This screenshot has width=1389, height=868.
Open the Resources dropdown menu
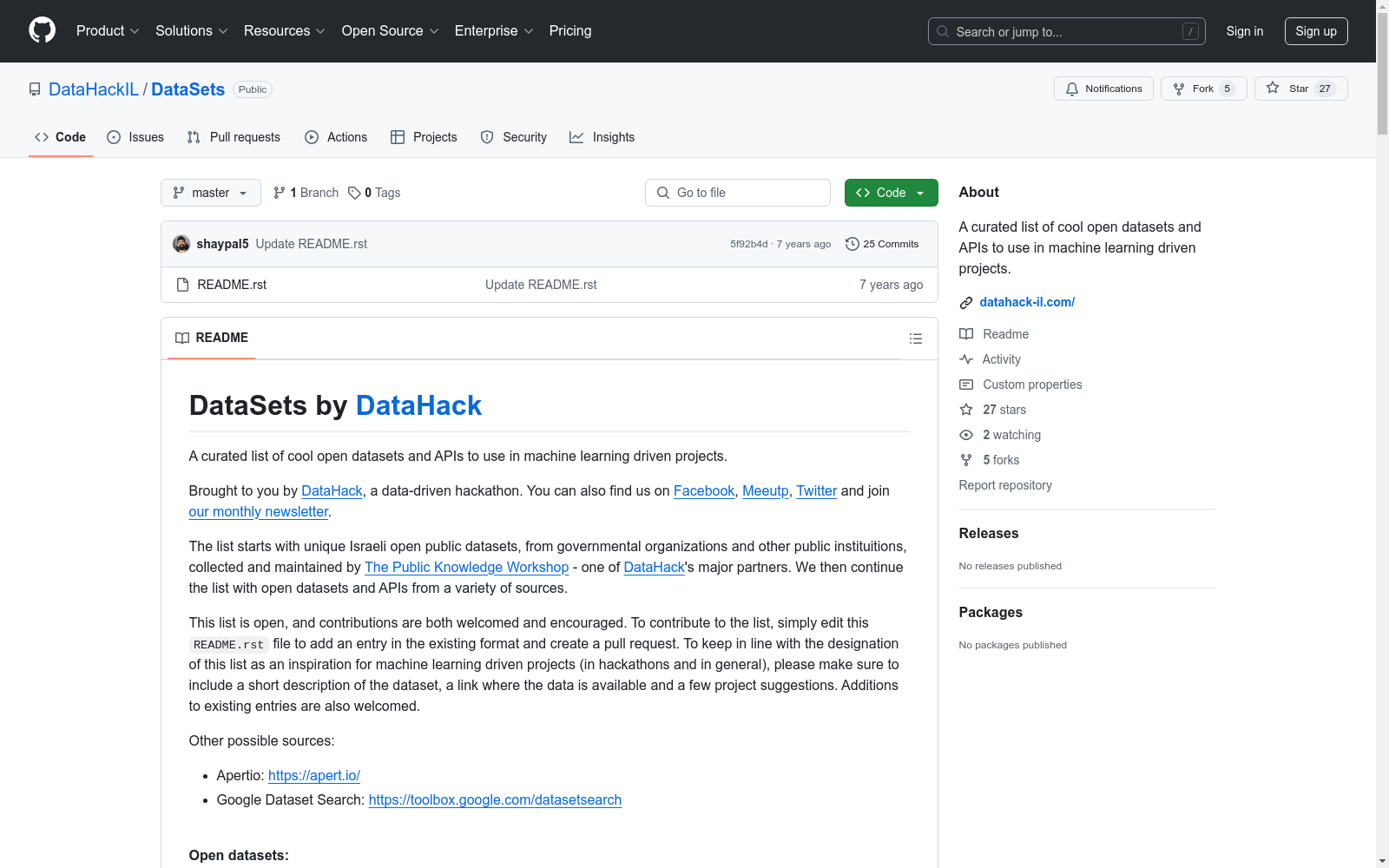(x=285, y=31)
